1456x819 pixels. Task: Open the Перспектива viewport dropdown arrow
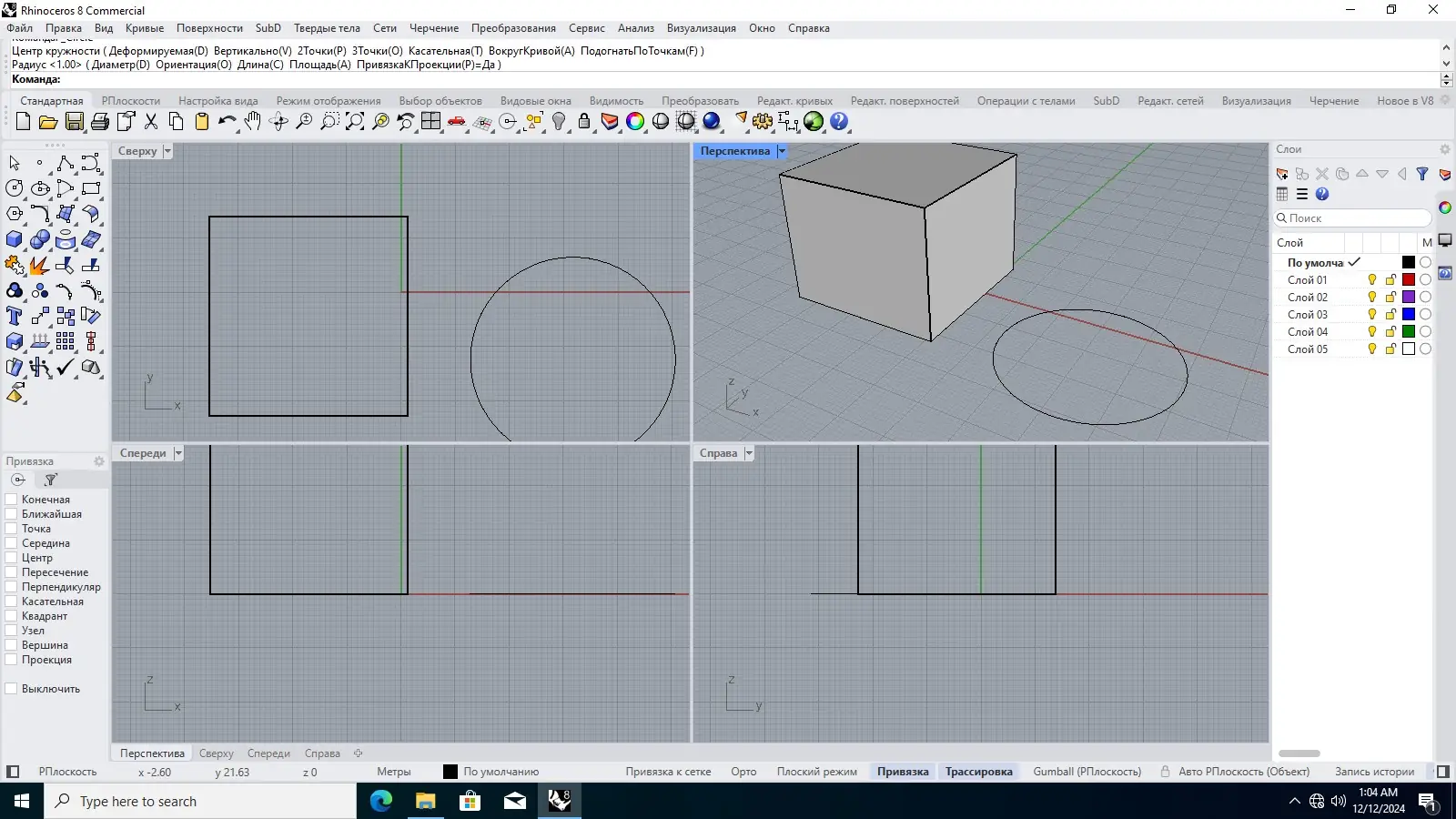pyautogui.click(x=781, y=151)
